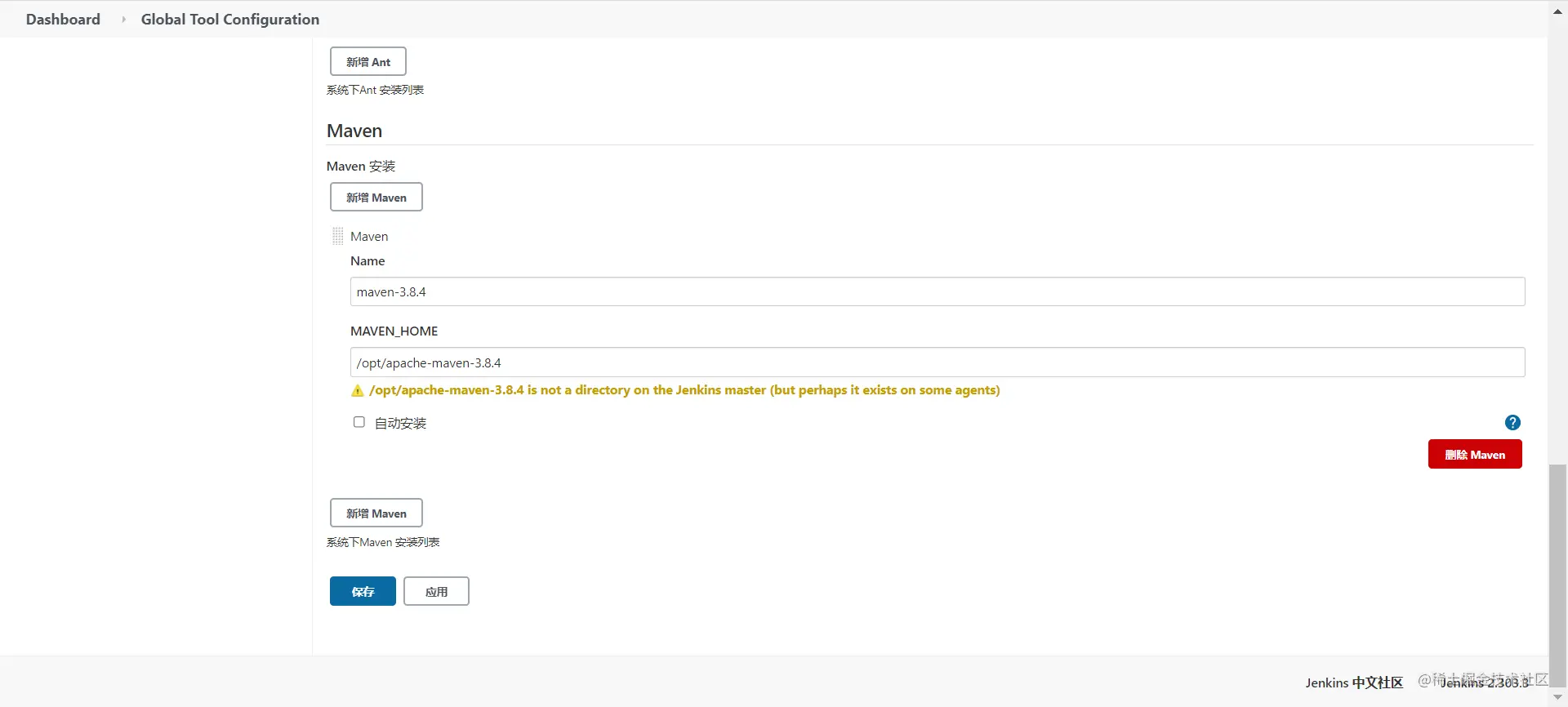Click the 系统下Maven 安装列表 text
This screenshot has width=1568, height=707.
point(383,542)
